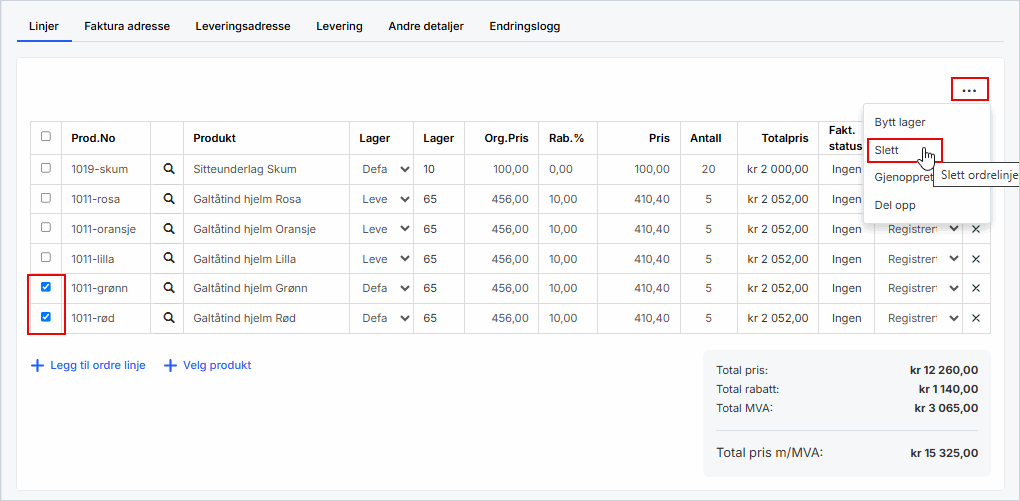Image resolution: width=1020 pixels, height=501 pixels.
Task: Uncheck the 1011-grønn row checkbox
Action: pos(46,287)
